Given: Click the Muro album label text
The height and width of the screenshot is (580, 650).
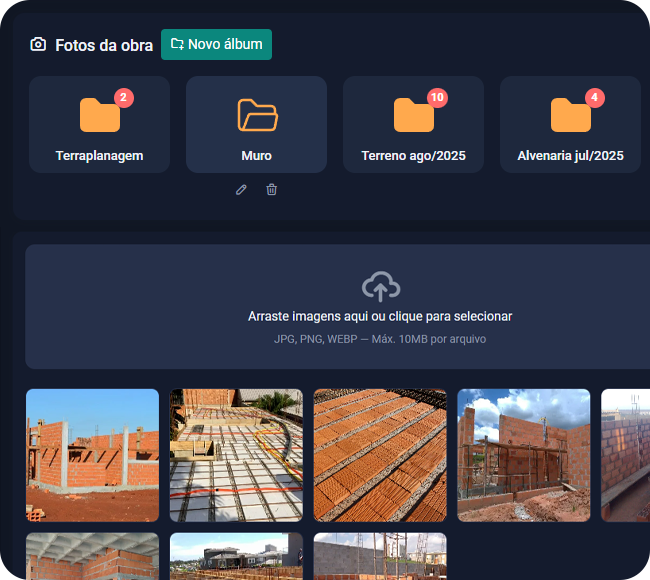Looking at the screenshot, I should pyautogui.click(x=257, y=156).
